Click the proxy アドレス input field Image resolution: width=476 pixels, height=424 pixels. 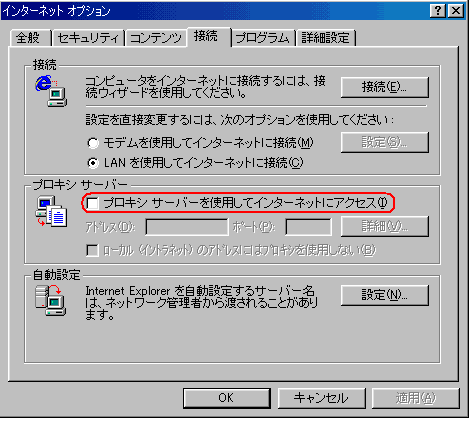pos(187,227)
